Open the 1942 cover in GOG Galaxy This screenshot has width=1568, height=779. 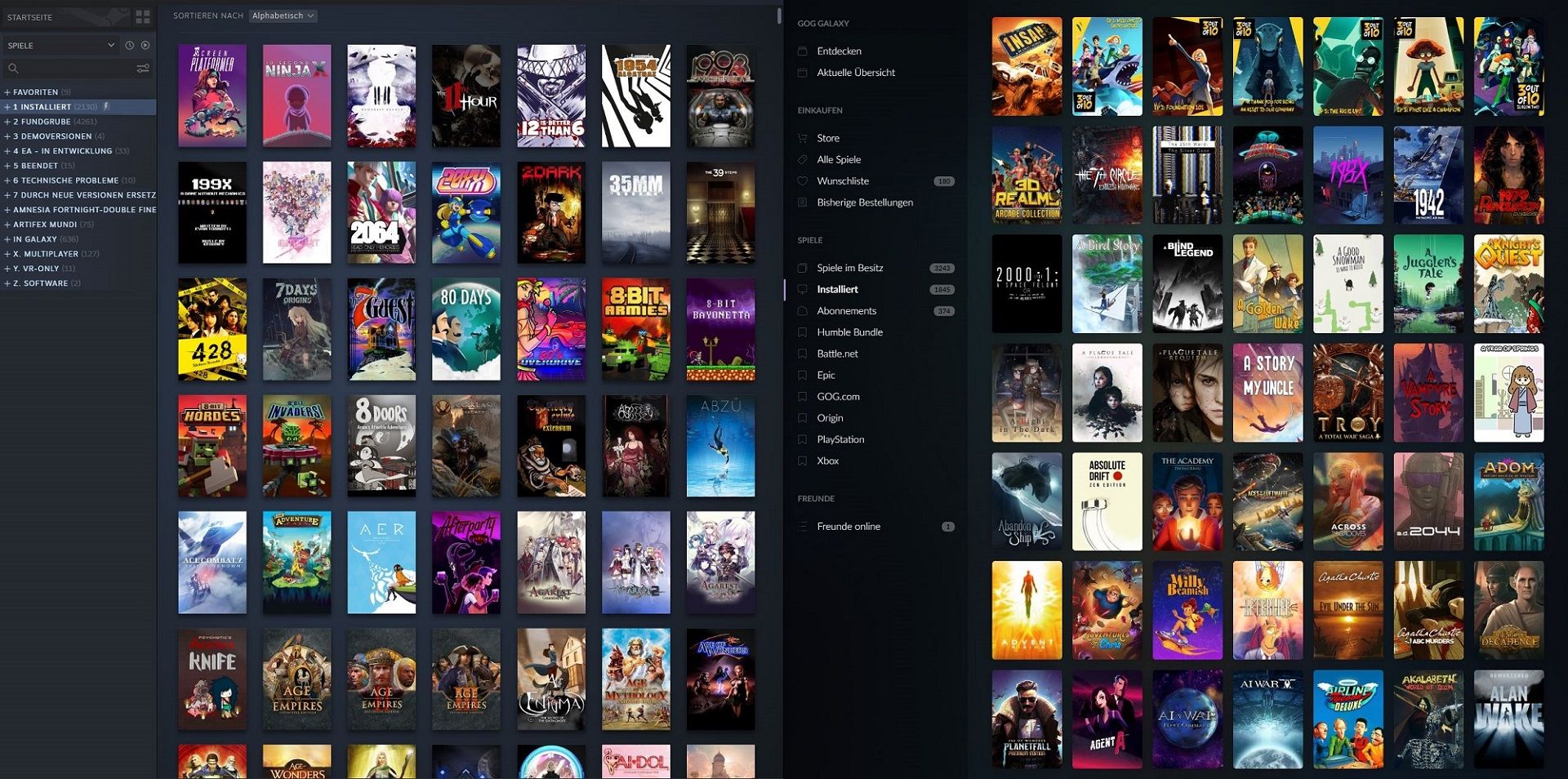(1428, 175)
